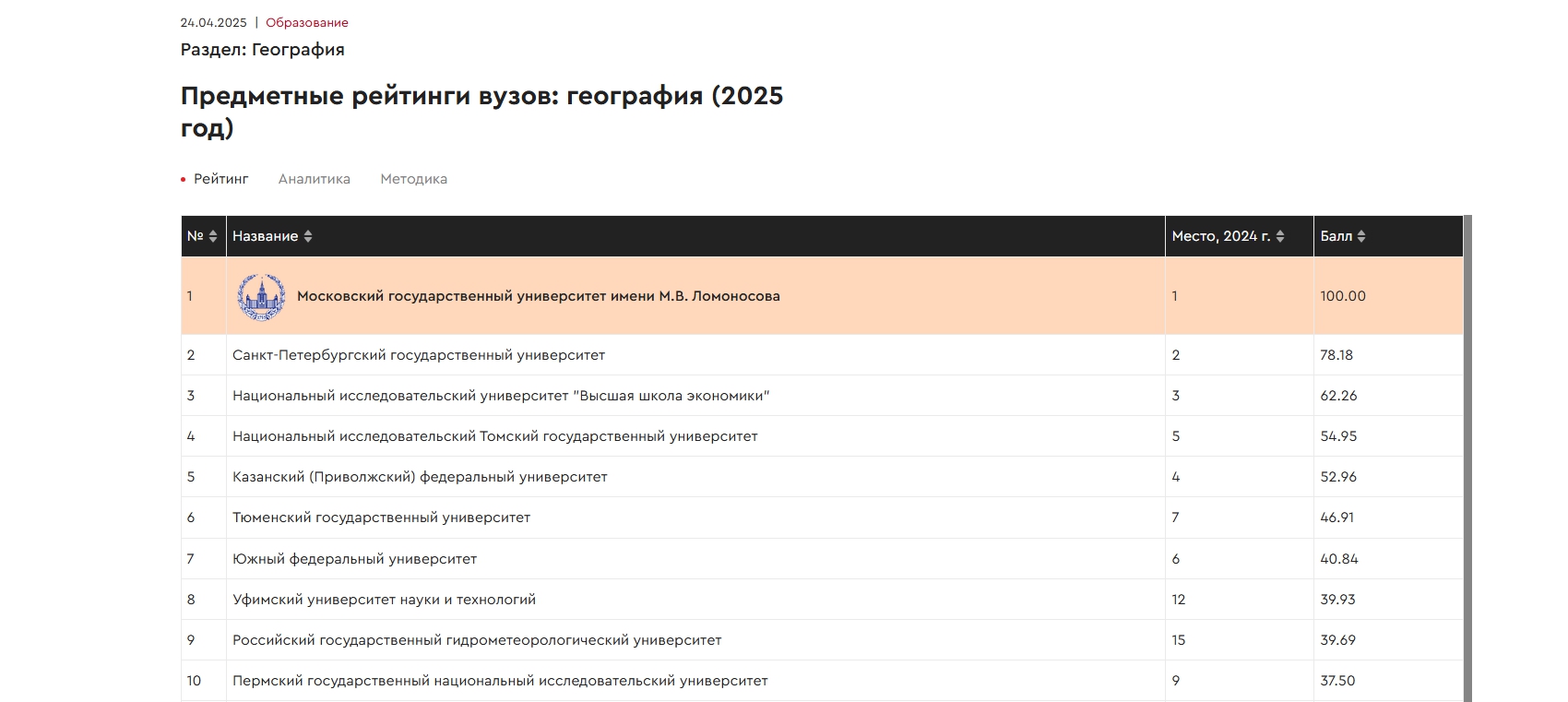Click rank number 10 in № column
The height and width of the screenshot is (702, 1568).
pyautogui.click(x=194, y=681)
